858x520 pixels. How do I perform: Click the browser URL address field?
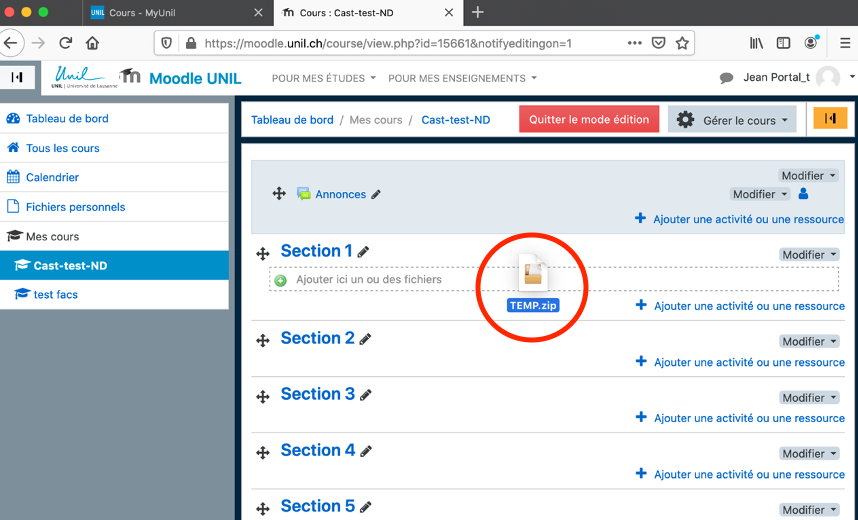coord(400,43)
